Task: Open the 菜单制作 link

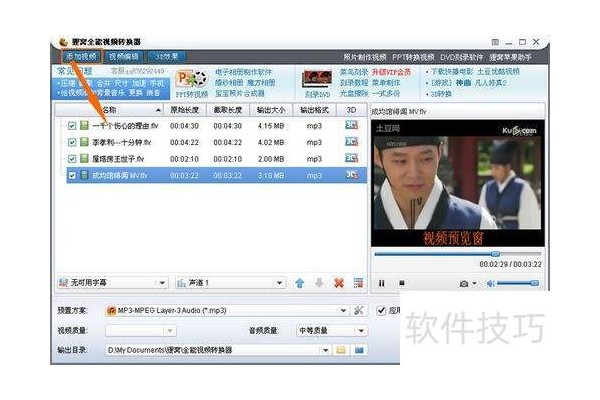Action: point(386,83)
